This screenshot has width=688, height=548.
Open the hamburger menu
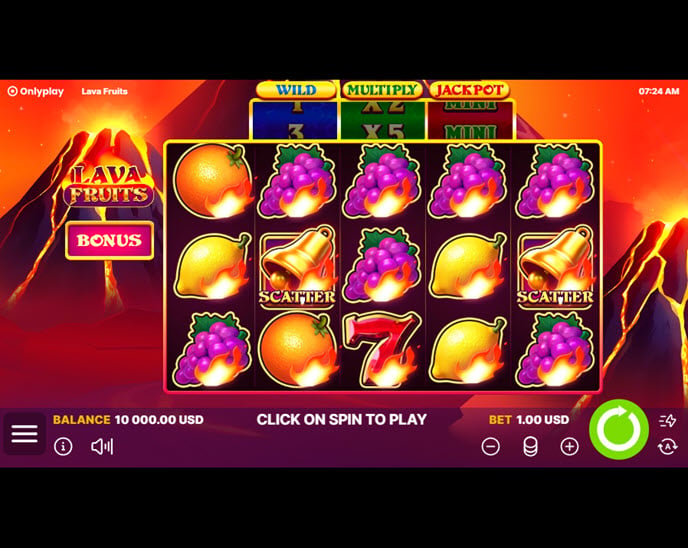pos(25,434)
